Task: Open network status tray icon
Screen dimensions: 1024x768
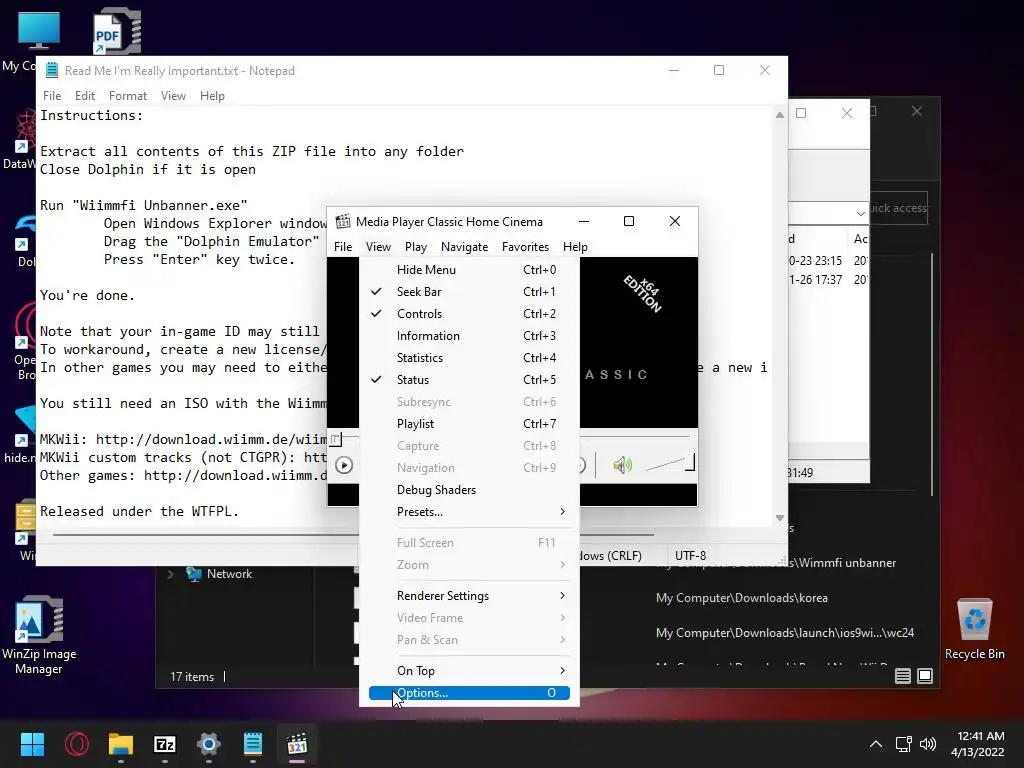Action: click(x=904, y=744)
